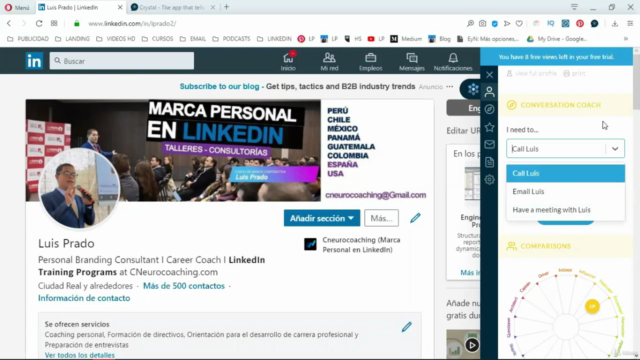Screen dimensions: 640x360
Task: Open the LANDING bookmarks folder
Action: (73, 39)
